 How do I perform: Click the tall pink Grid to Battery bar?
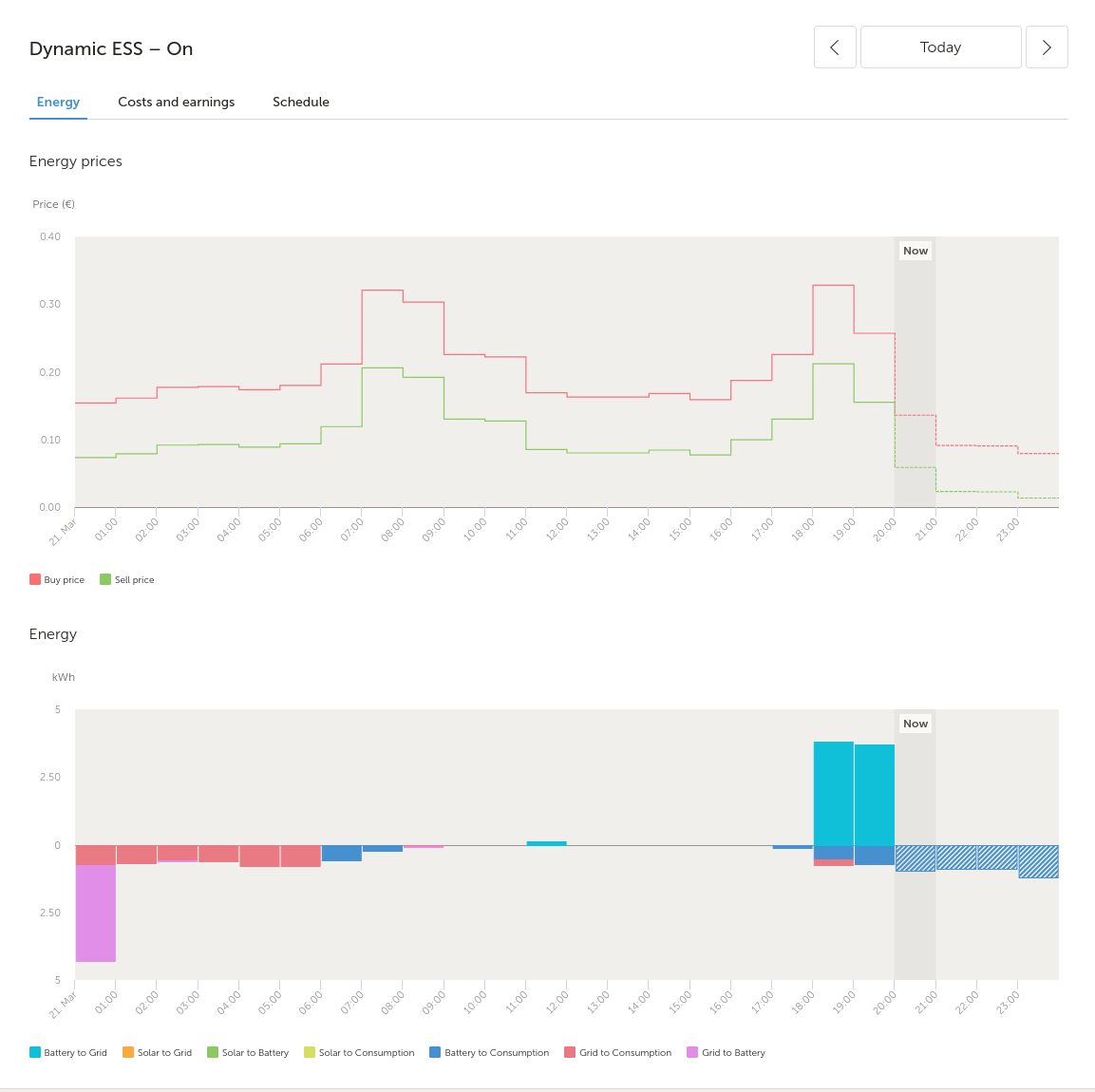tap(96, 913)
